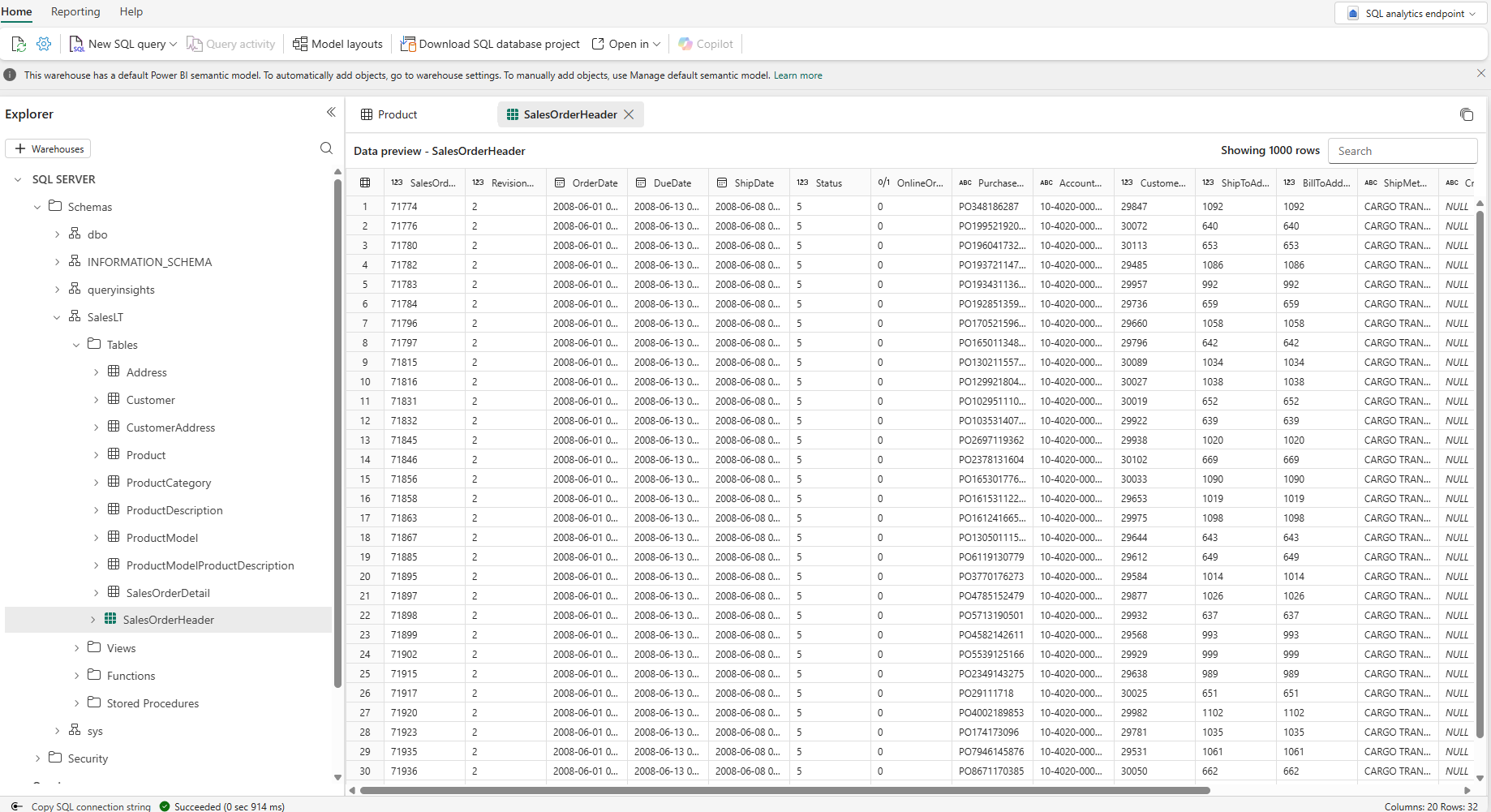Click the copy icon at top right of preview
Screen dimensions: 1491x812
coord(1467,114)
